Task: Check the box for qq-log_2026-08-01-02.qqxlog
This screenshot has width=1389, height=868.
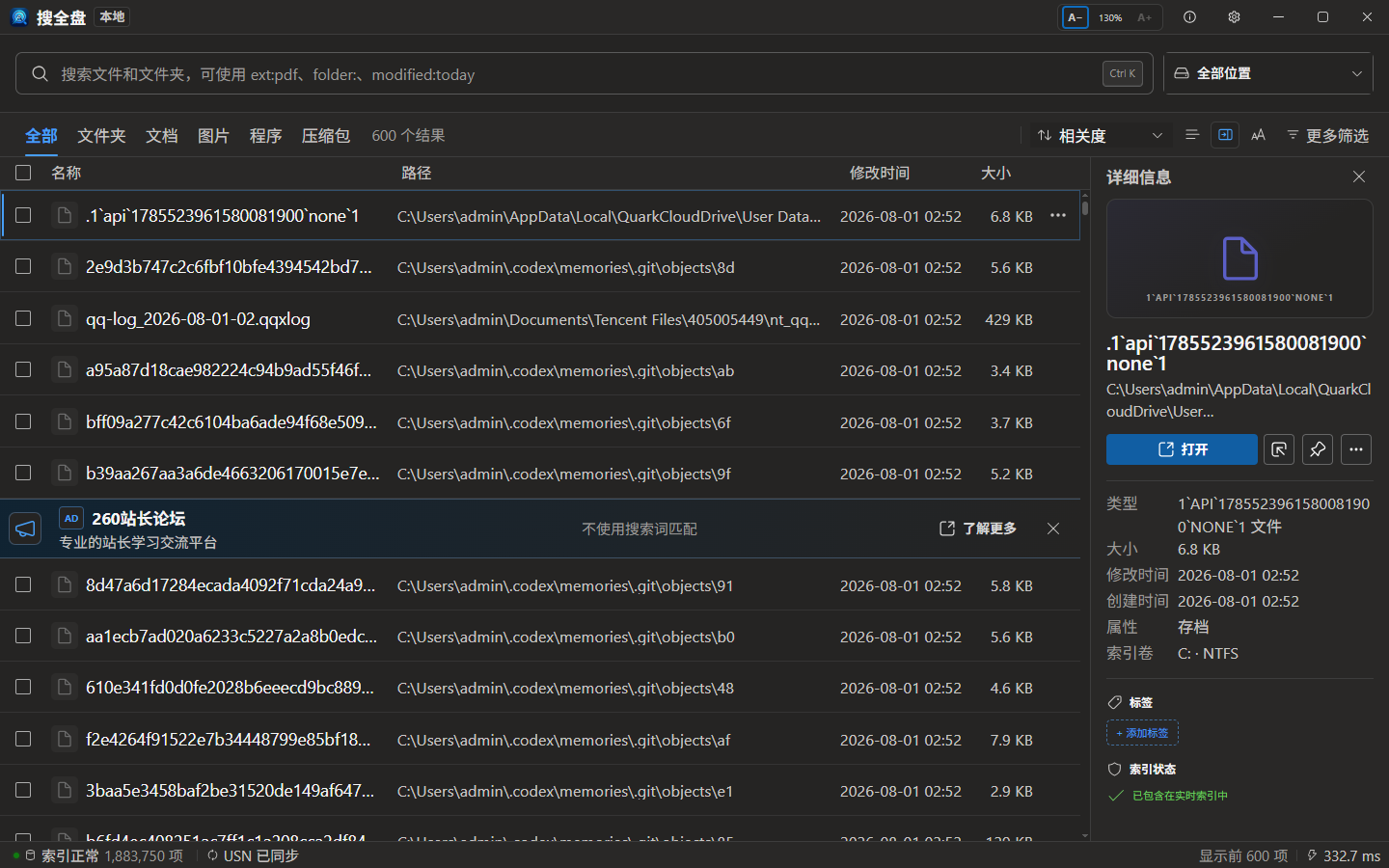Action: coord(23,318)
